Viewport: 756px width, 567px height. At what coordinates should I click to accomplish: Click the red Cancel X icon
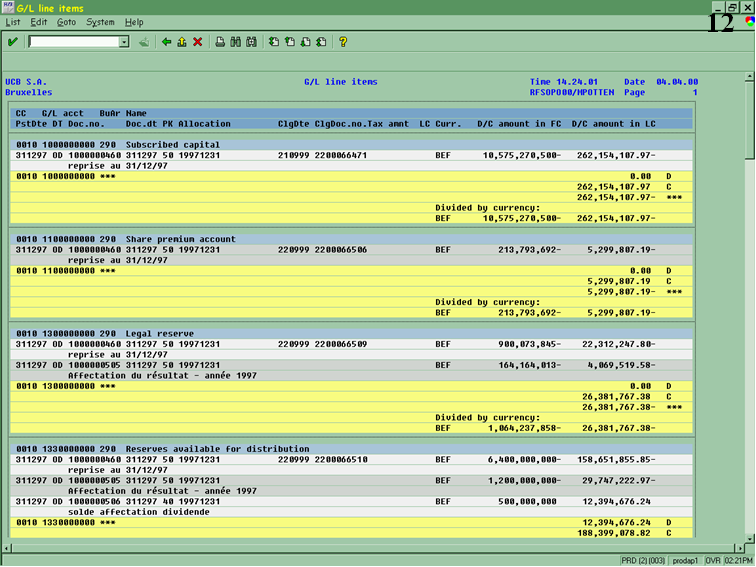click(197, 42)
